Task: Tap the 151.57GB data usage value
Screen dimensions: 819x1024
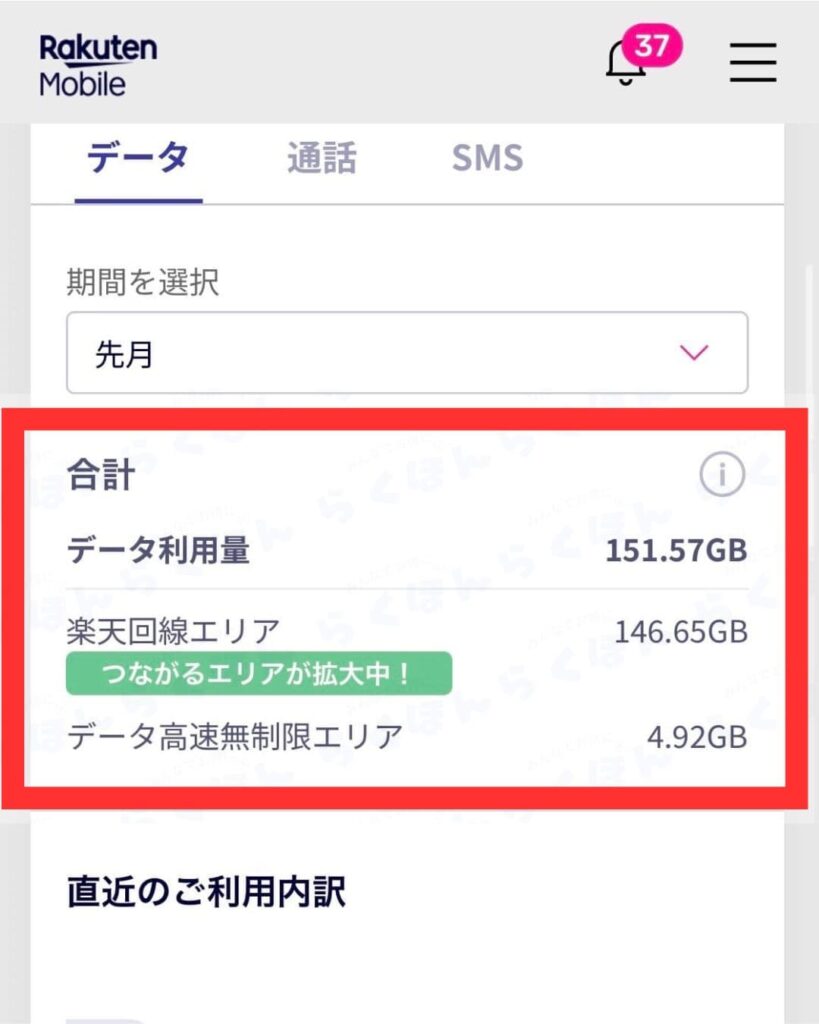Action: (678, 547)
